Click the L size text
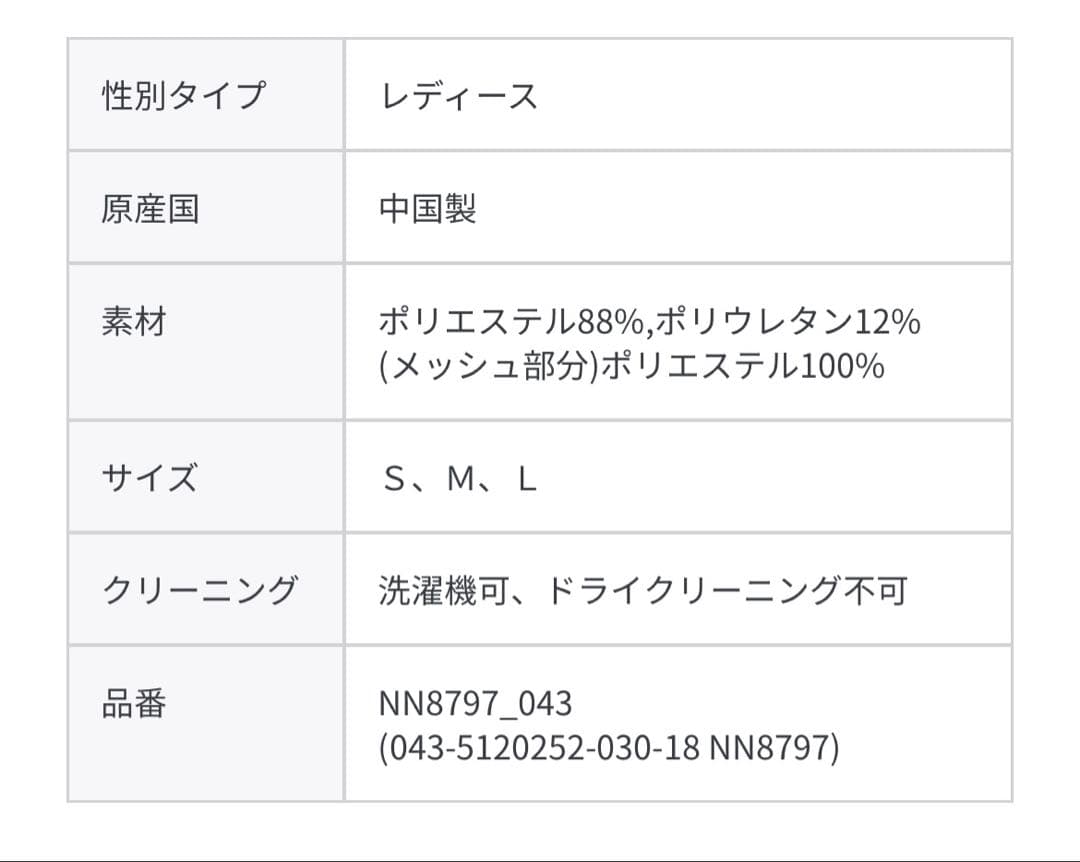Viewport: 1080px width, 862px height. 527,480
